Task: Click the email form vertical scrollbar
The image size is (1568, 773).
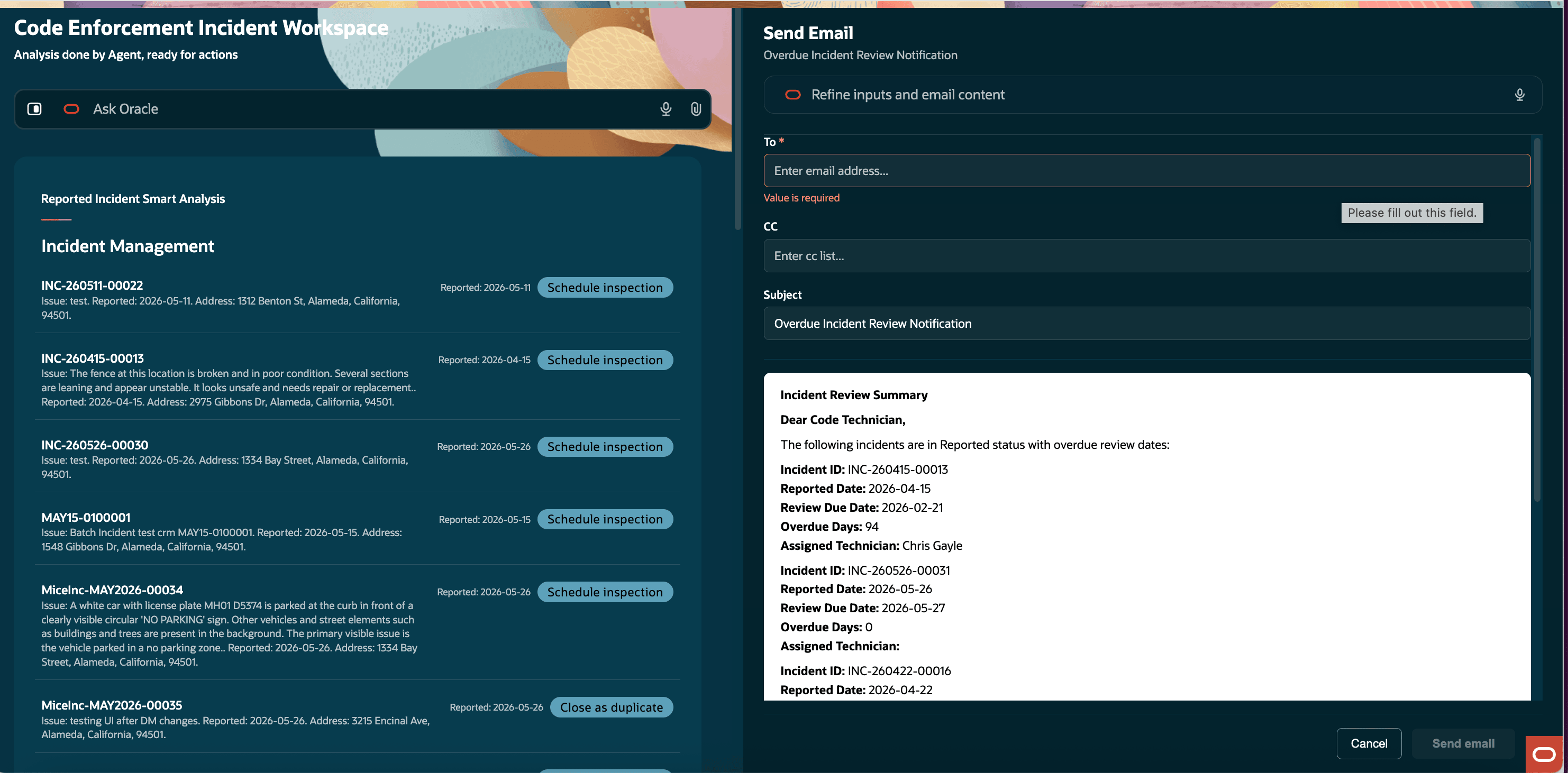Action: (x=1537, y=319)
